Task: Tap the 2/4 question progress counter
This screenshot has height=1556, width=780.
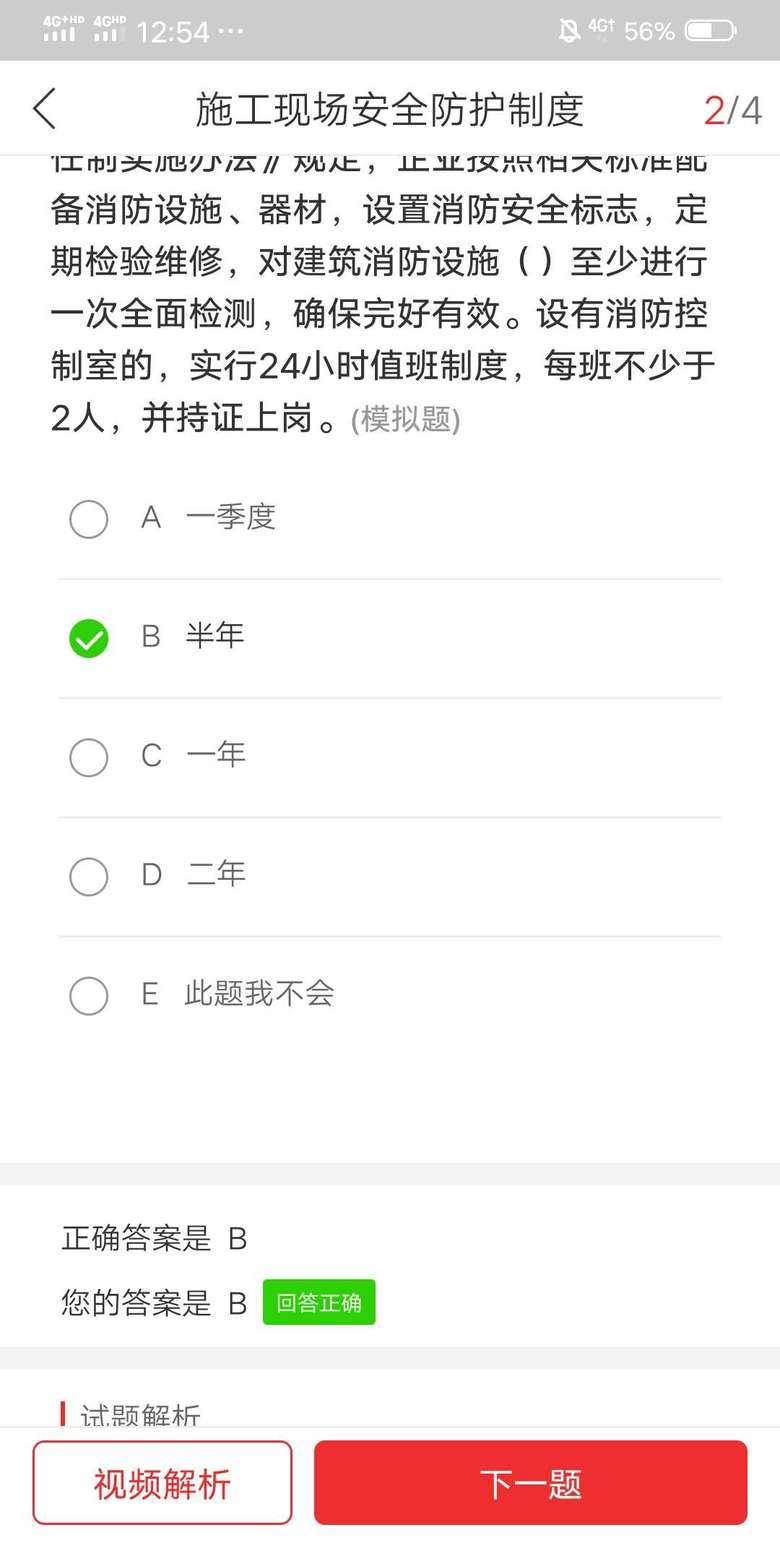Action: click(x=732, y=110)
